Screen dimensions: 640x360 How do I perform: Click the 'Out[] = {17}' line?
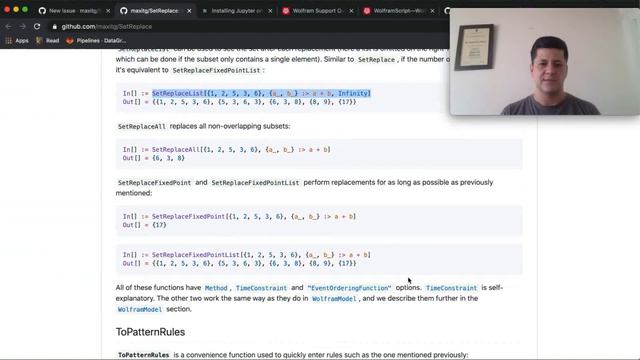point(144,225)
